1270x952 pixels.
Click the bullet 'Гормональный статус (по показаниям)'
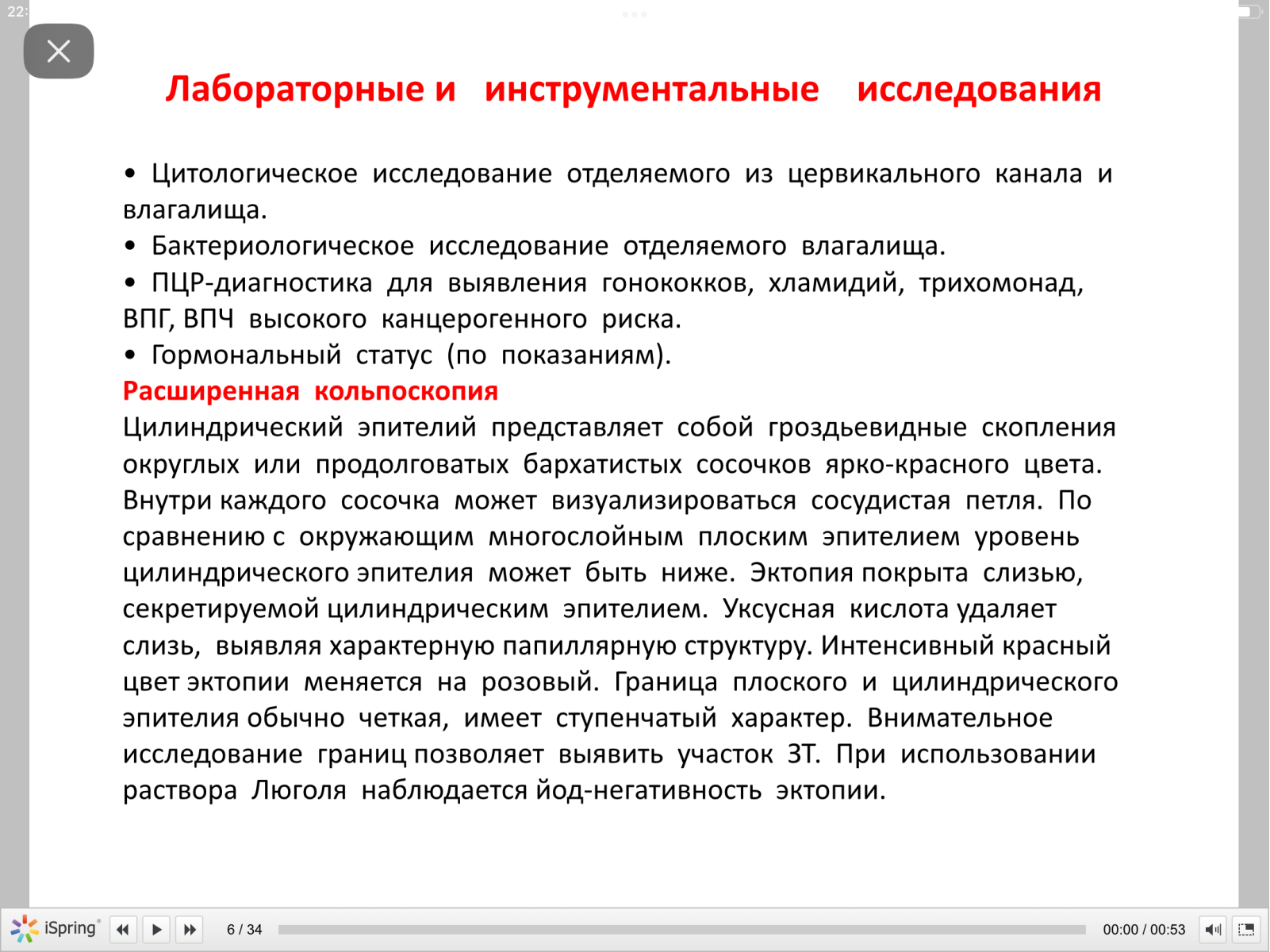[397, 355]
